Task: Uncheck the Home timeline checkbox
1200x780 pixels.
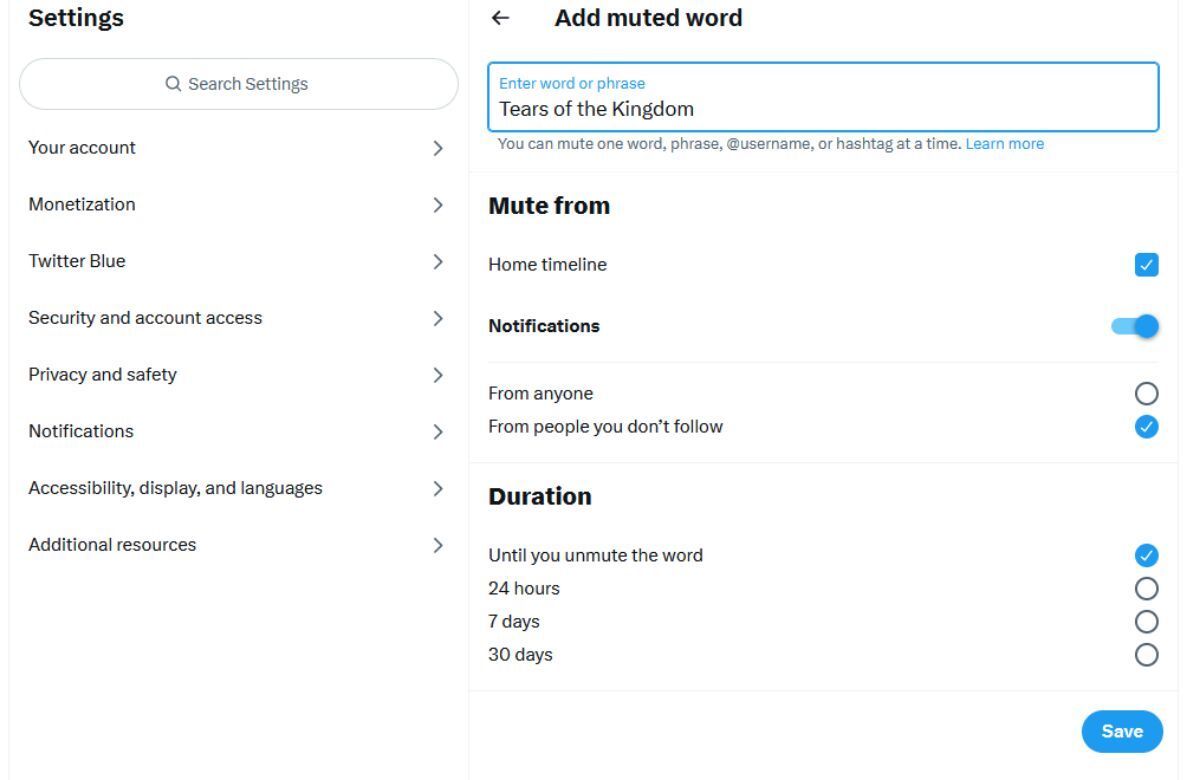Action: click(1147, 265)
